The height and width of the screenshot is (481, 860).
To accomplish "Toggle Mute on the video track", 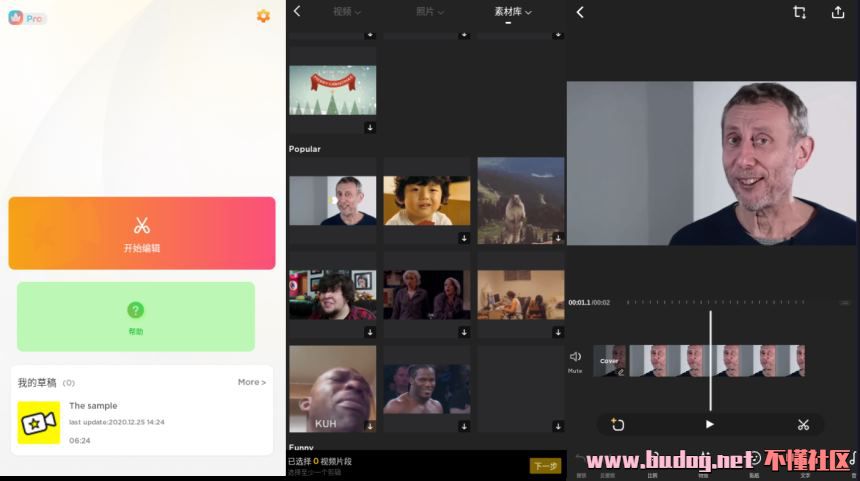I will [x=575, y=360].
